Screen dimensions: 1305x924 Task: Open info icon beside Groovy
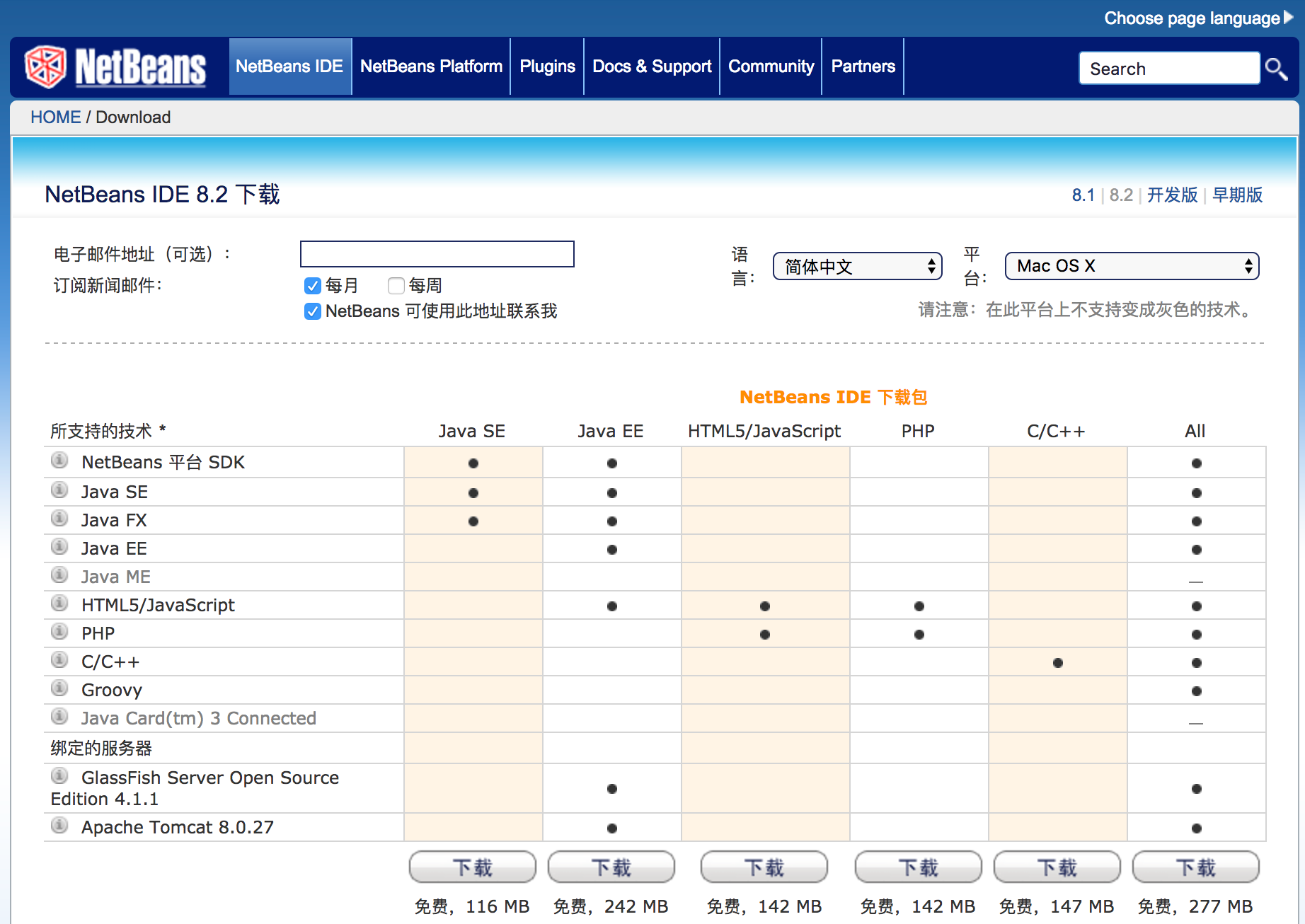pos(60,688)
